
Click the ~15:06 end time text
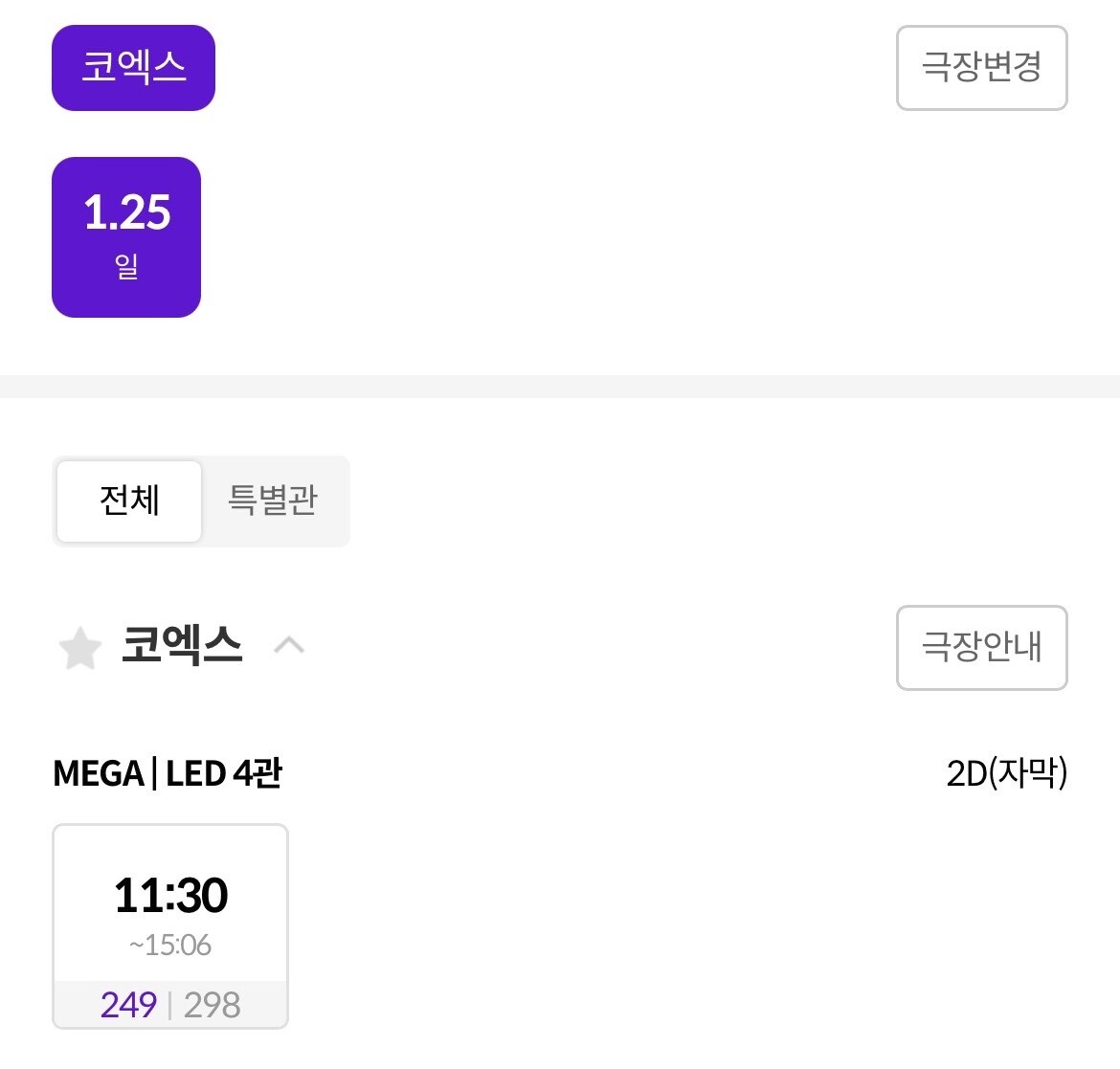(x=170, y=946)
